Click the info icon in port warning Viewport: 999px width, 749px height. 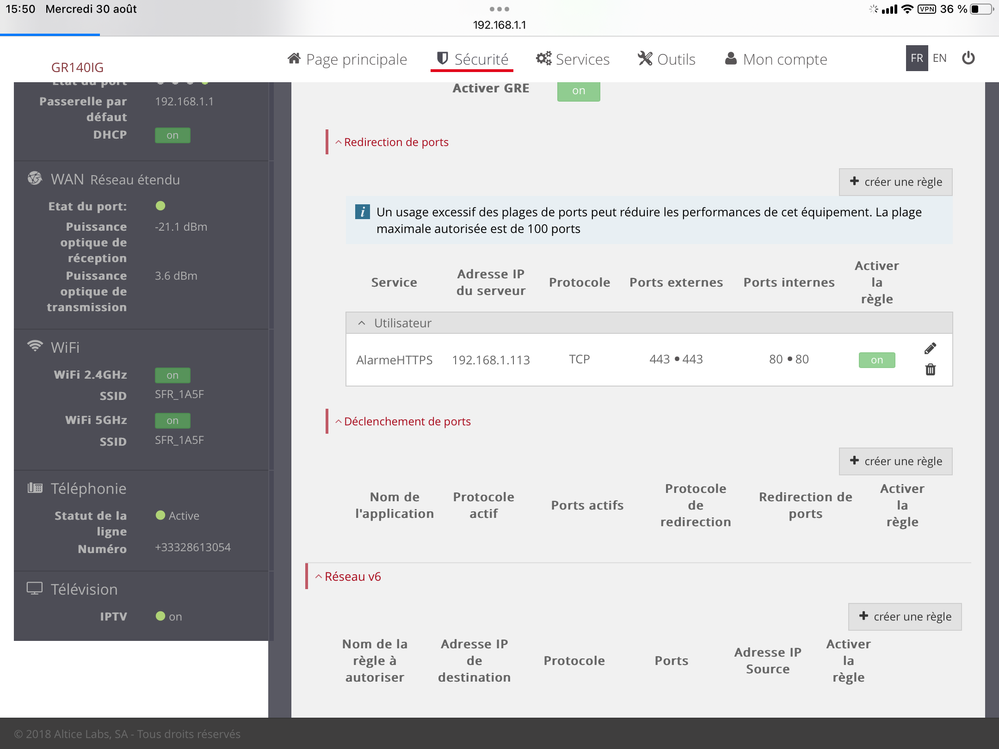[363, 212]
